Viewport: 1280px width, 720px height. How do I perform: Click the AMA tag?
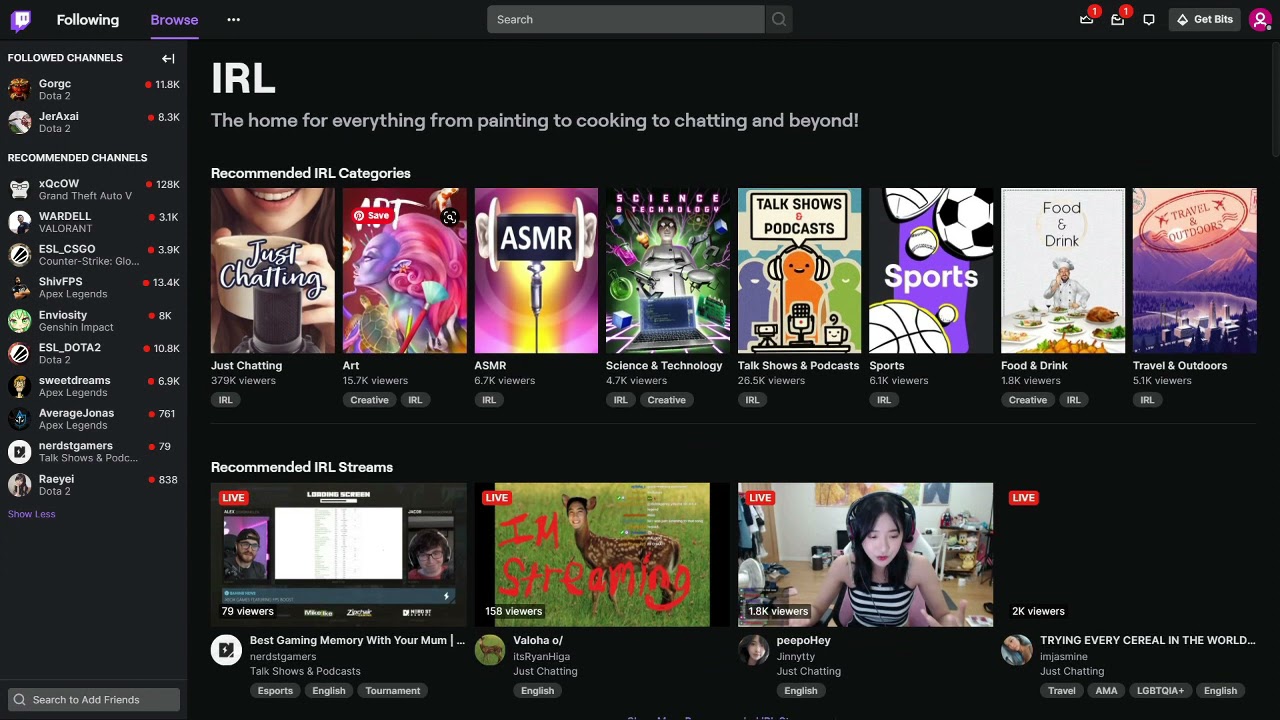1106,691
